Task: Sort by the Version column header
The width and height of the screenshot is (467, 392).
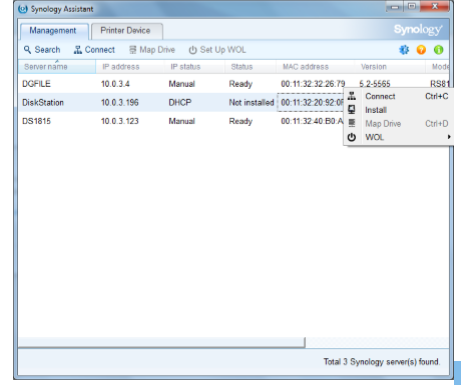Action: [x=389, y=67]
